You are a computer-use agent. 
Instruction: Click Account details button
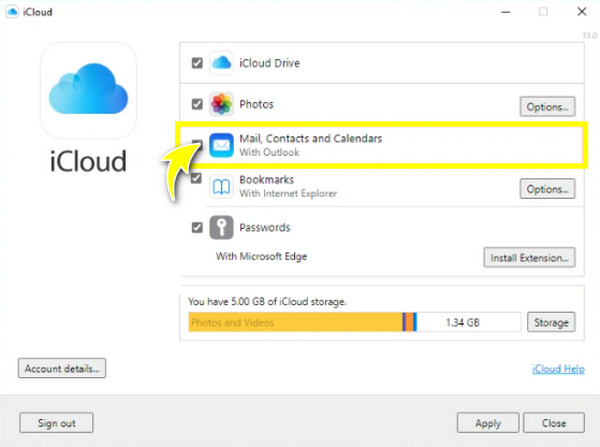(x=62, y=368)
